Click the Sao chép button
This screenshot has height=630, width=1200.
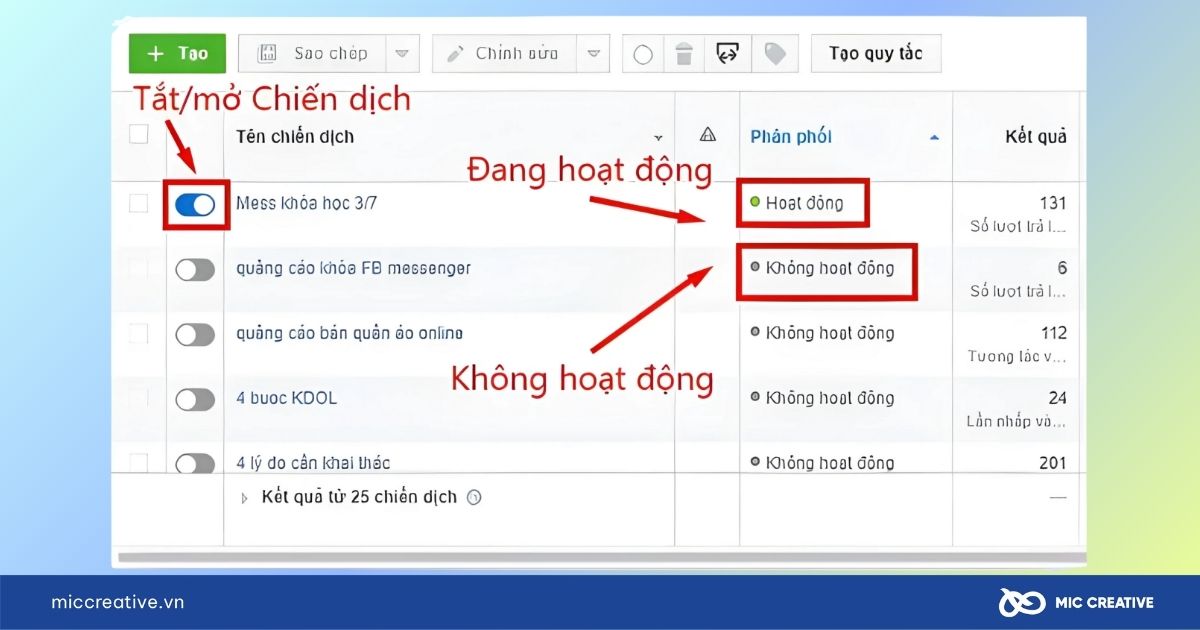click(x=311, y=53)
